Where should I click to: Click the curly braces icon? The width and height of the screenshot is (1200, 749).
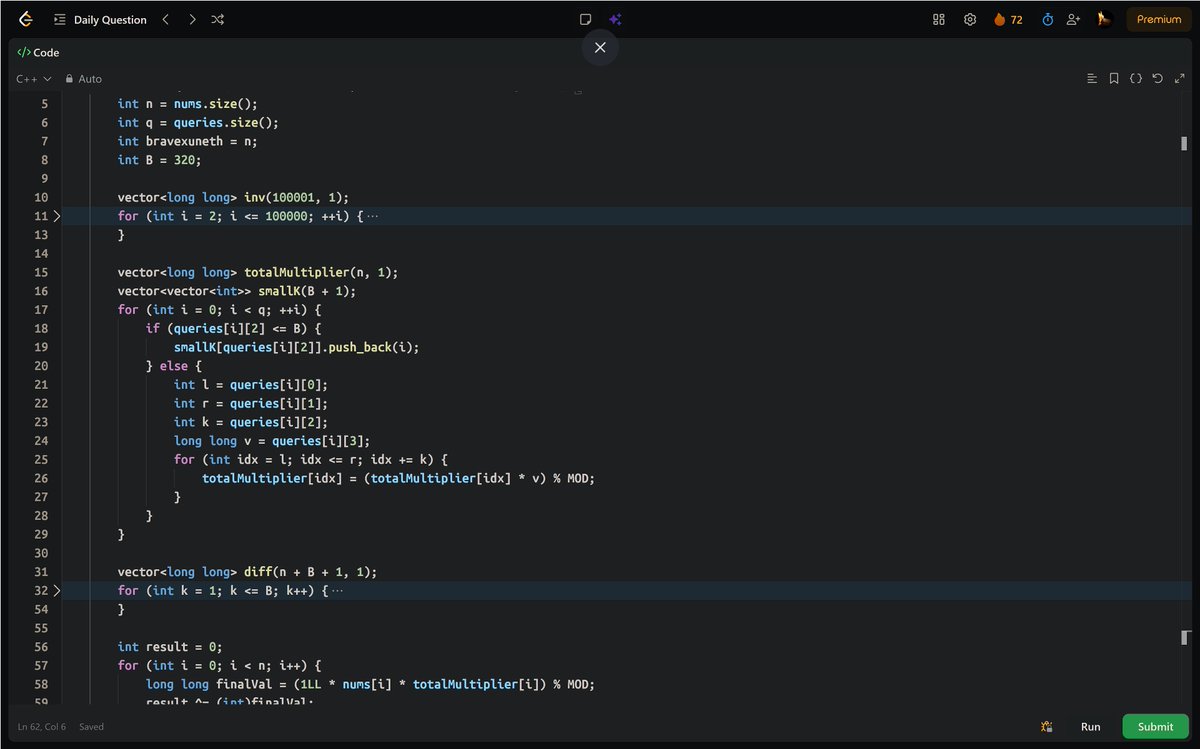click(1136, 79)
